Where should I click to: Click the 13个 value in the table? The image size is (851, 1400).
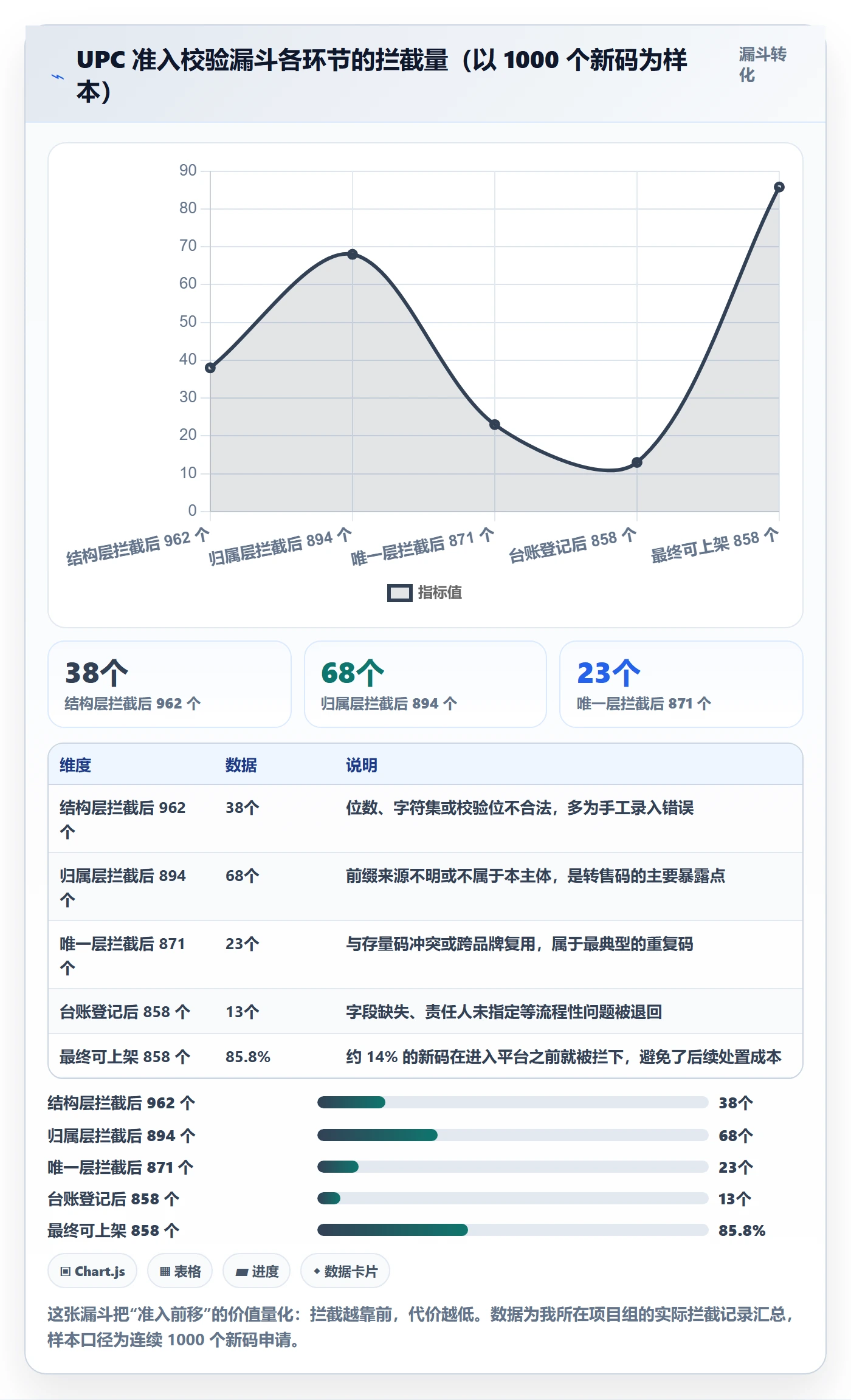(x=243, y=1012)
